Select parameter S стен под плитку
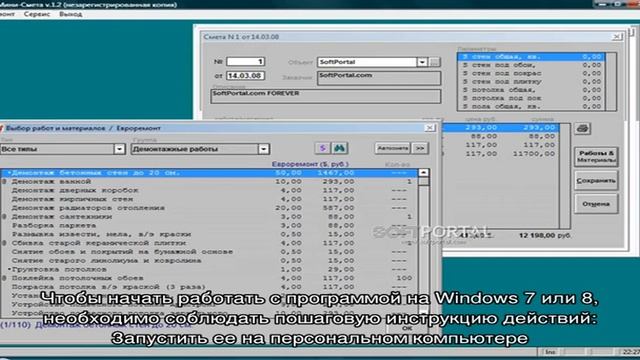This screenshot has width=640, height=360. tap(531, 82)
